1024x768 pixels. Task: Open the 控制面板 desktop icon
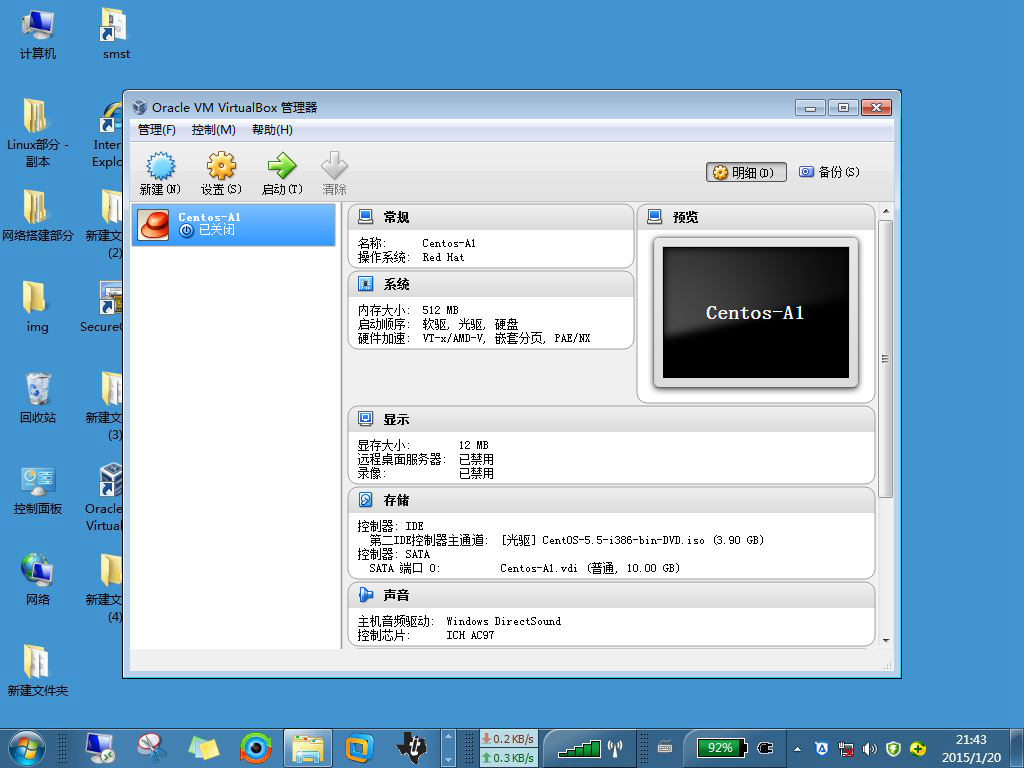coord(37,489)
